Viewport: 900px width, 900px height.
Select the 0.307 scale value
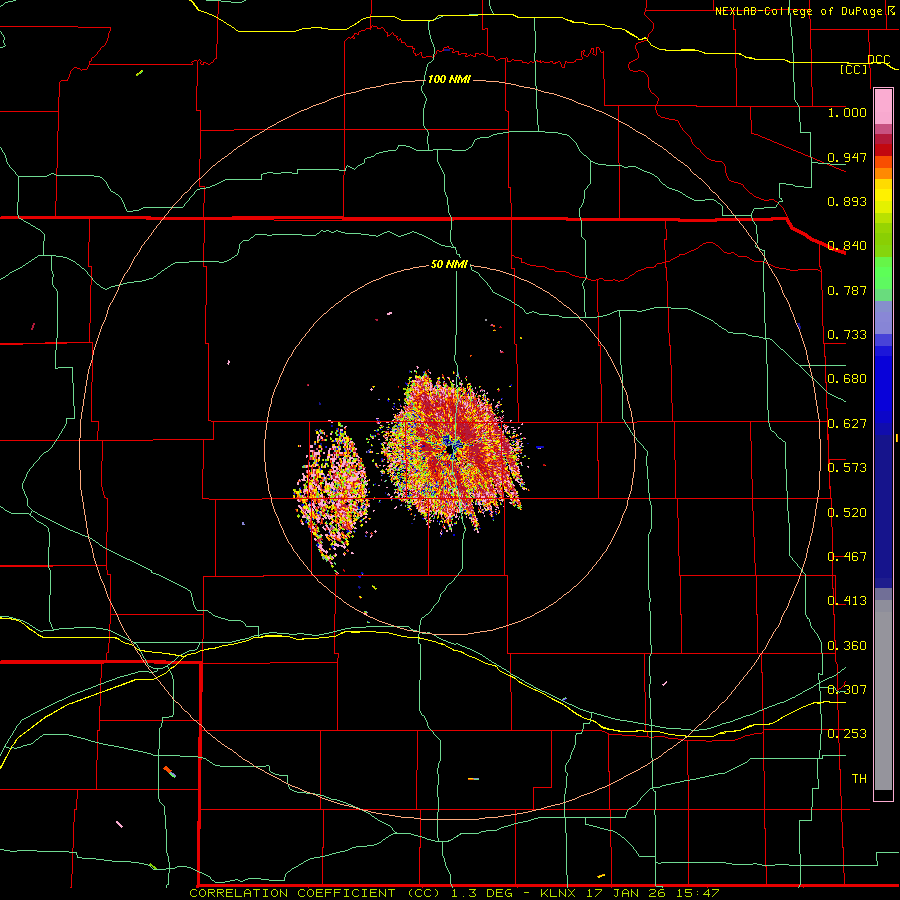click(x=847, y=690)
